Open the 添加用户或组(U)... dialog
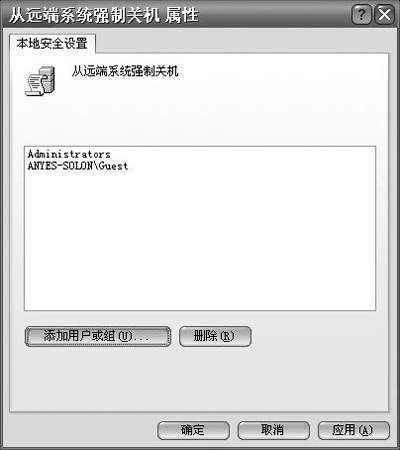Image resolution: width=400 pixels, height=450 pixels. (98, 336)
